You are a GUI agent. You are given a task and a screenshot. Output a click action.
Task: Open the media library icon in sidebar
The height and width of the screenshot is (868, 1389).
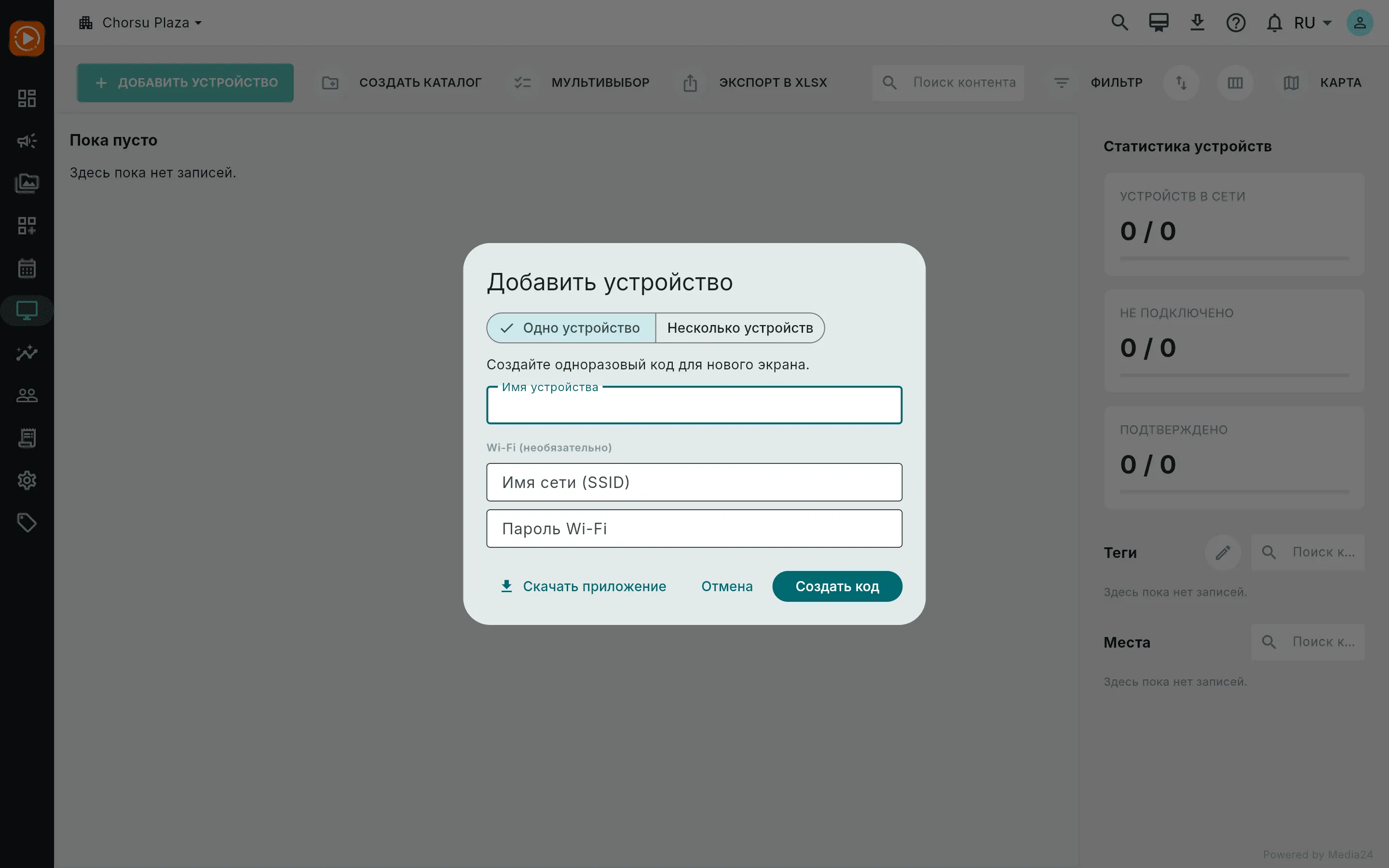coord(27,183)
